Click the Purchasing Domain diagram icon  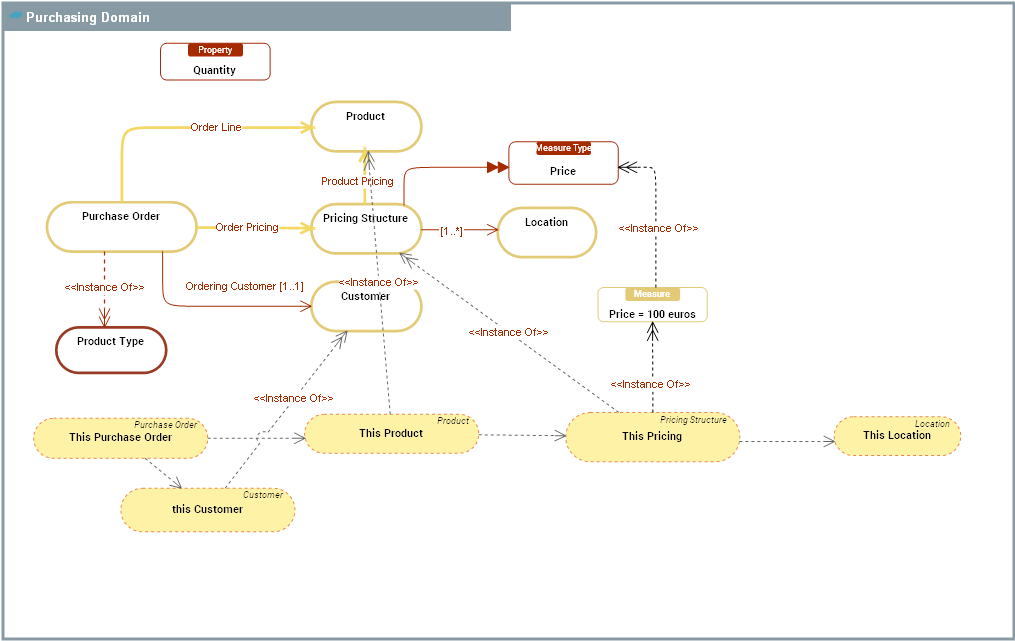coord(16,16)
